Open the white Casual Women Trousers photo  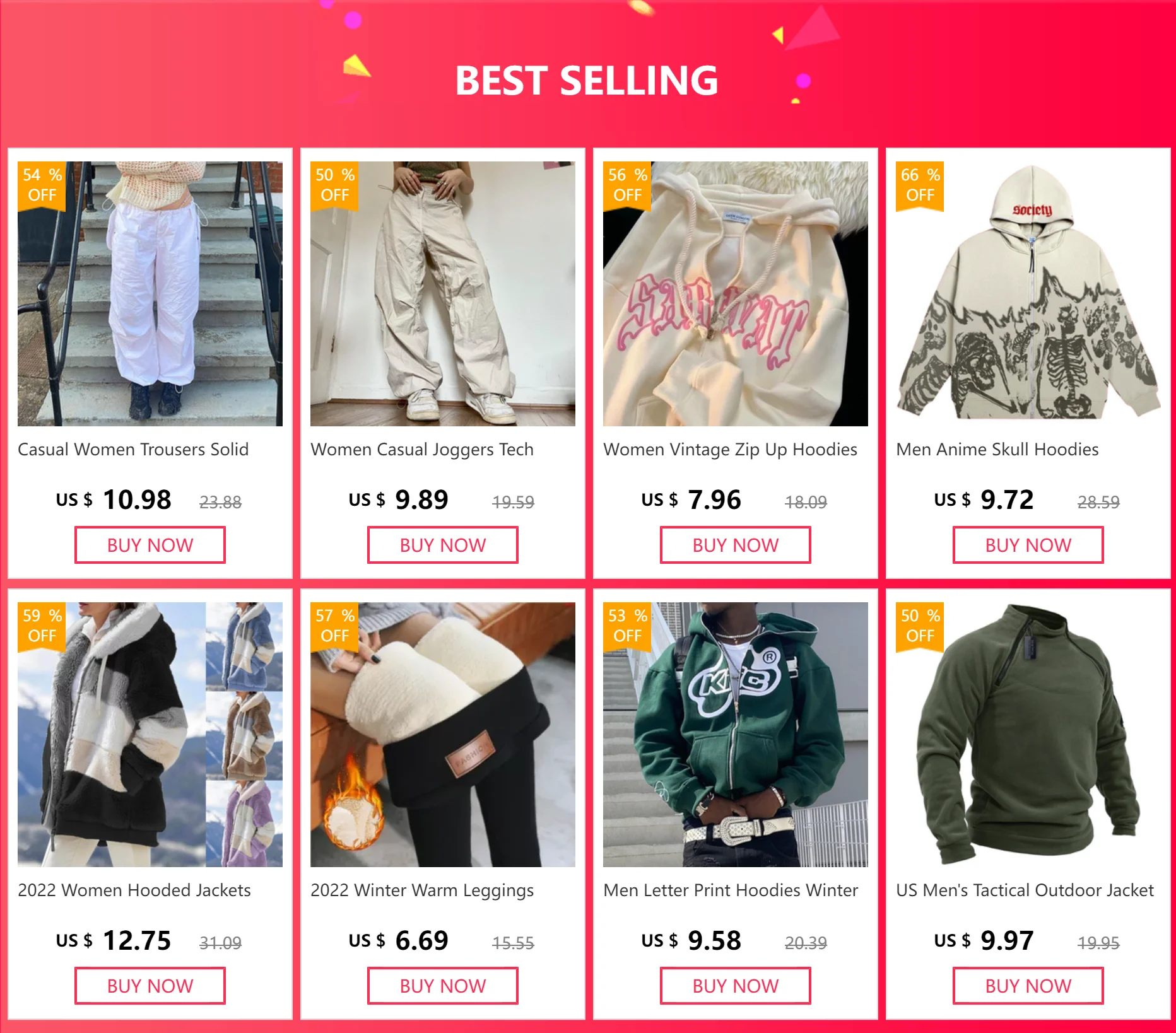click(x=150, y=294)
